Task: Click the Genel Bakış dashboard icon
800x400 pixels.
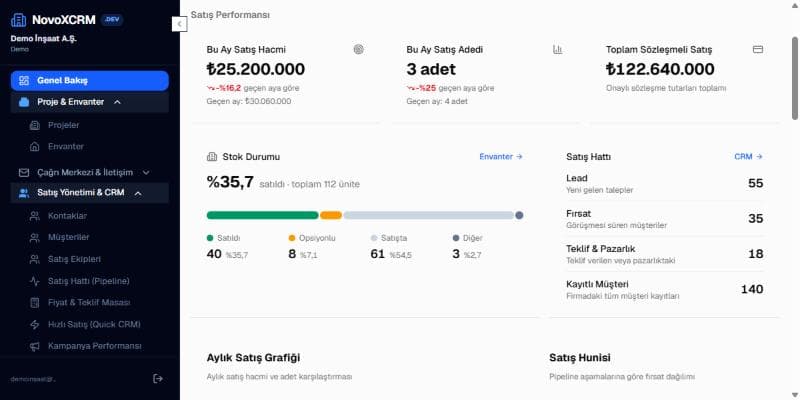Action: coord(24,81)
